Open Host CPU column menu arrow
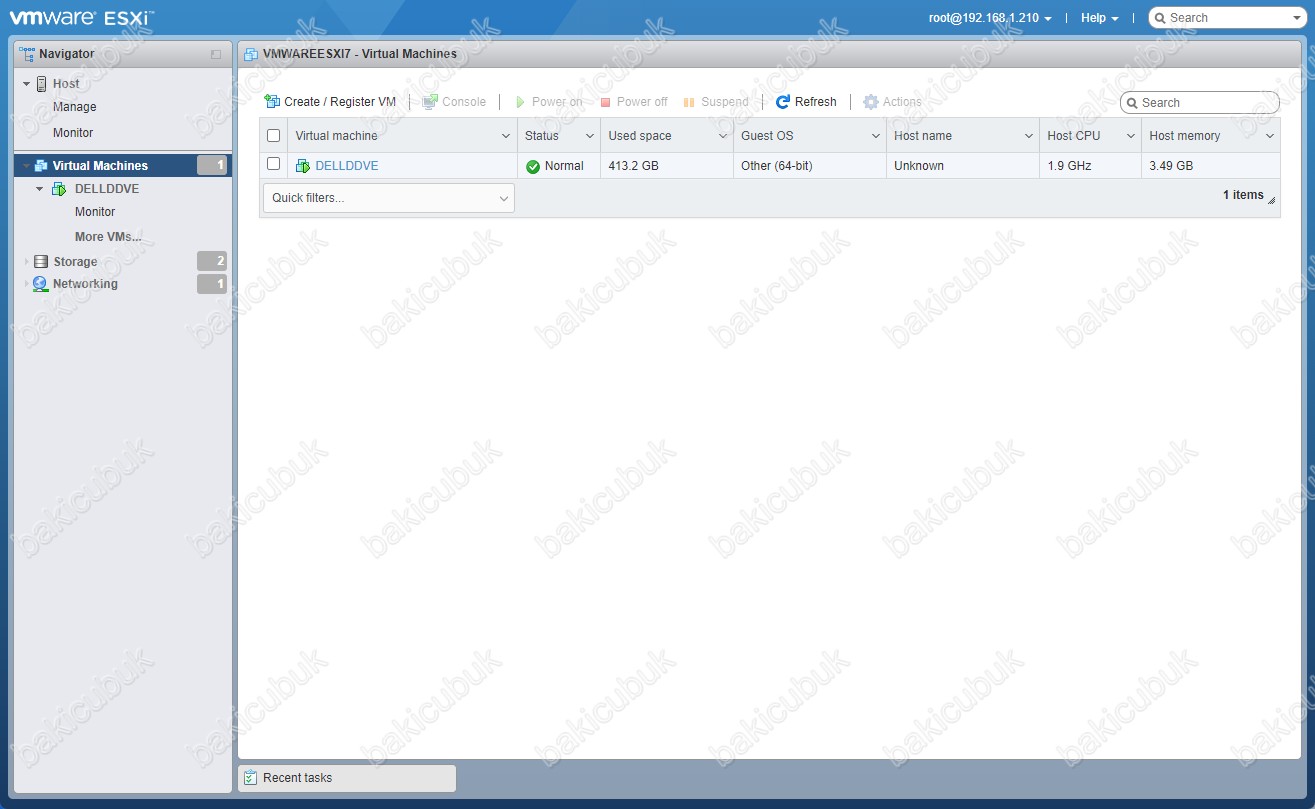 (x=1130, y=136)
